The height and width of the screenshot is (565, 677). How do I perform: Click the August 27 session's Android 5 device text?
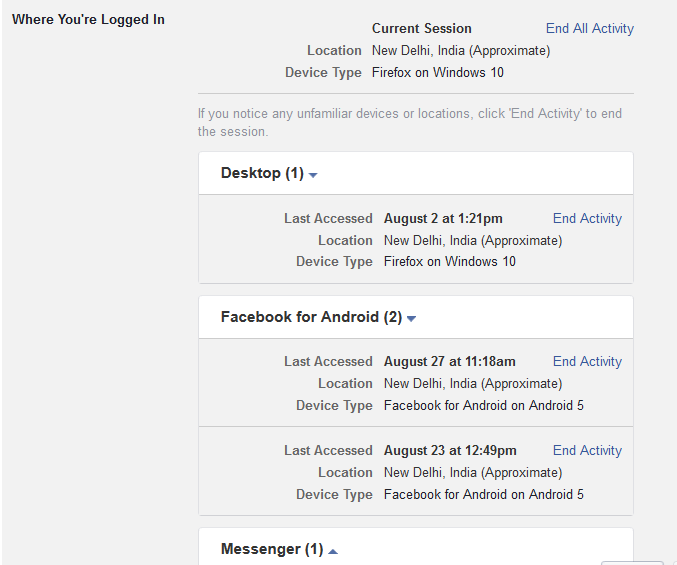[x=483, y=405]
